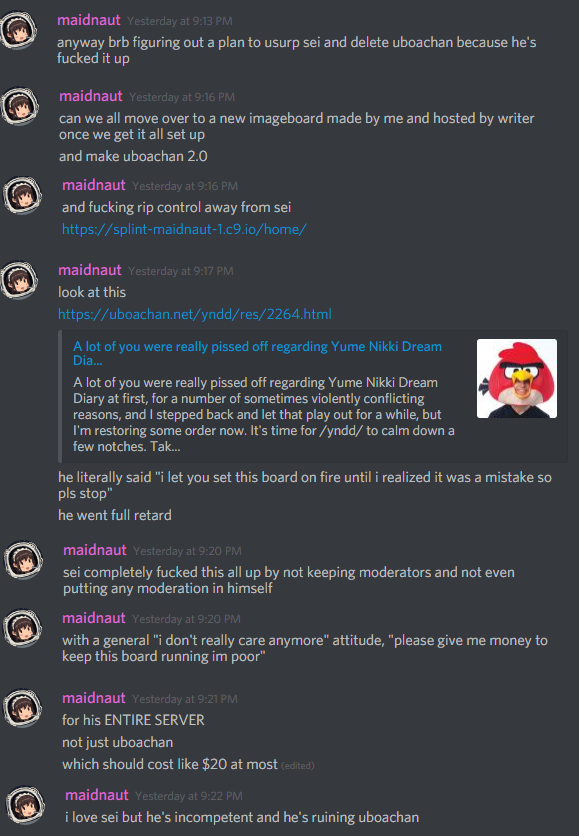Viewport: 579px width, 836px height.
Task: Click the avatar beside the 'with a general' message
Action: pos(22,628)
